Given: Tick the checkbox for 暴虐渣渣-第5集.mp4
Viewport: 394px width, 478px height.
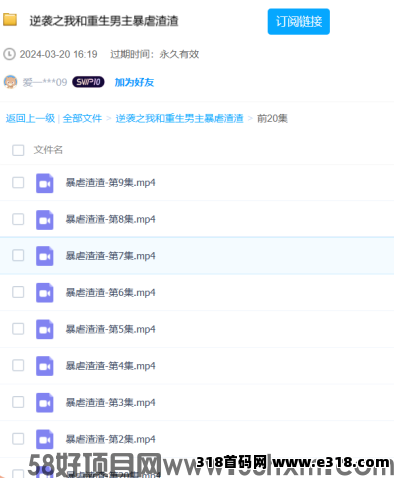Looking at the screenshot, I should click(x=18, y=329).
